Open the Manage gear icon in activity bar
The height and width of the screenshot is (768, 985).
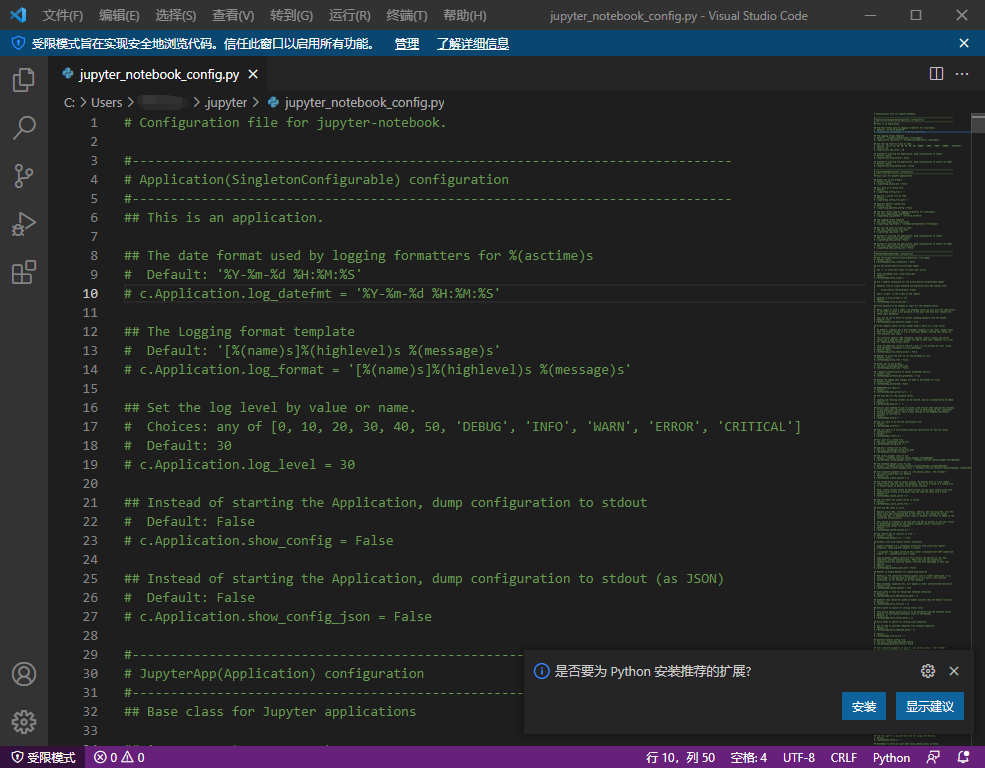coord(24,722)
